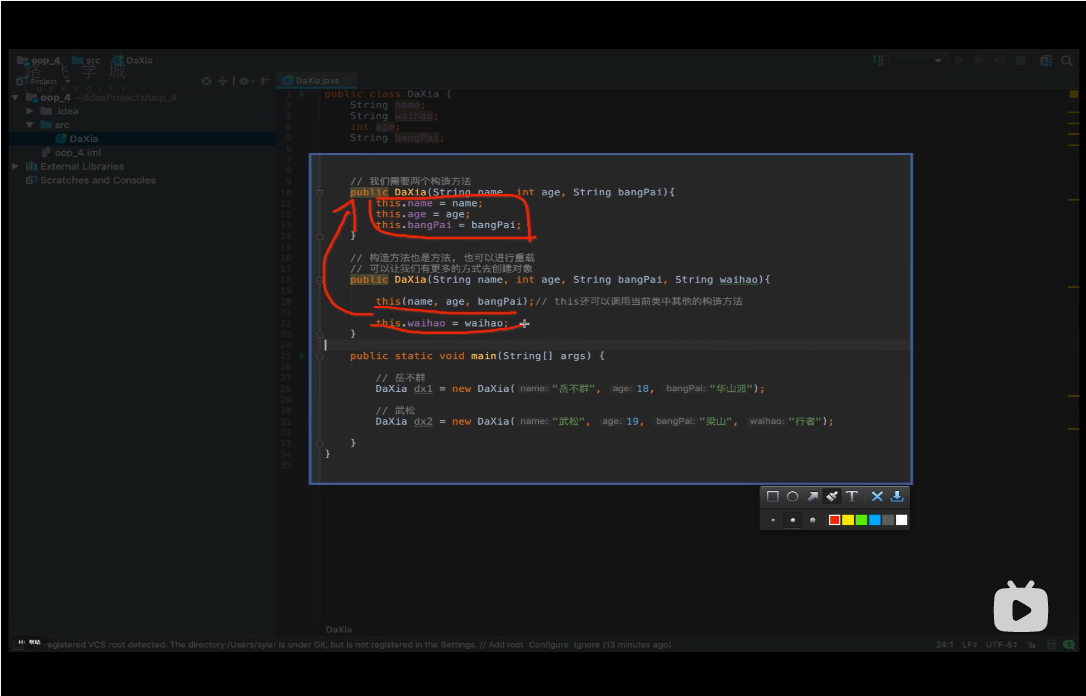Choose the largest brush size dot
This screenshot has height=696, width=1086.
[x=812, y=520]
